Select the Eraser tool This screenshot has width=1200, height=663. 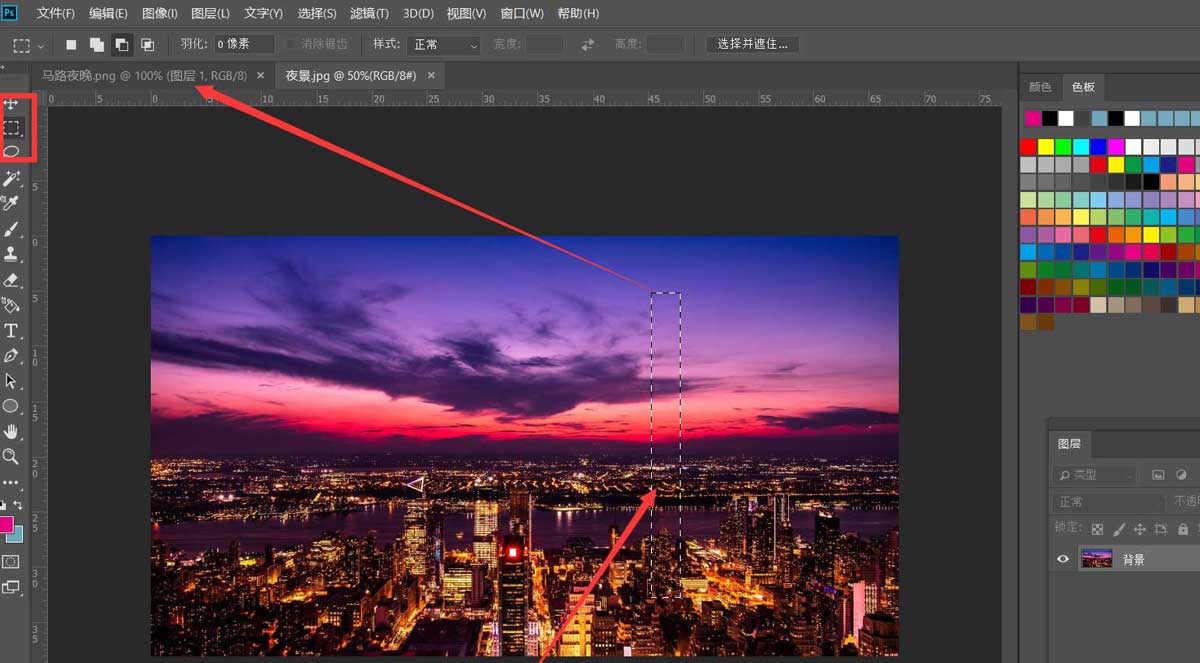pyautogui.click(x=12, y=280)
